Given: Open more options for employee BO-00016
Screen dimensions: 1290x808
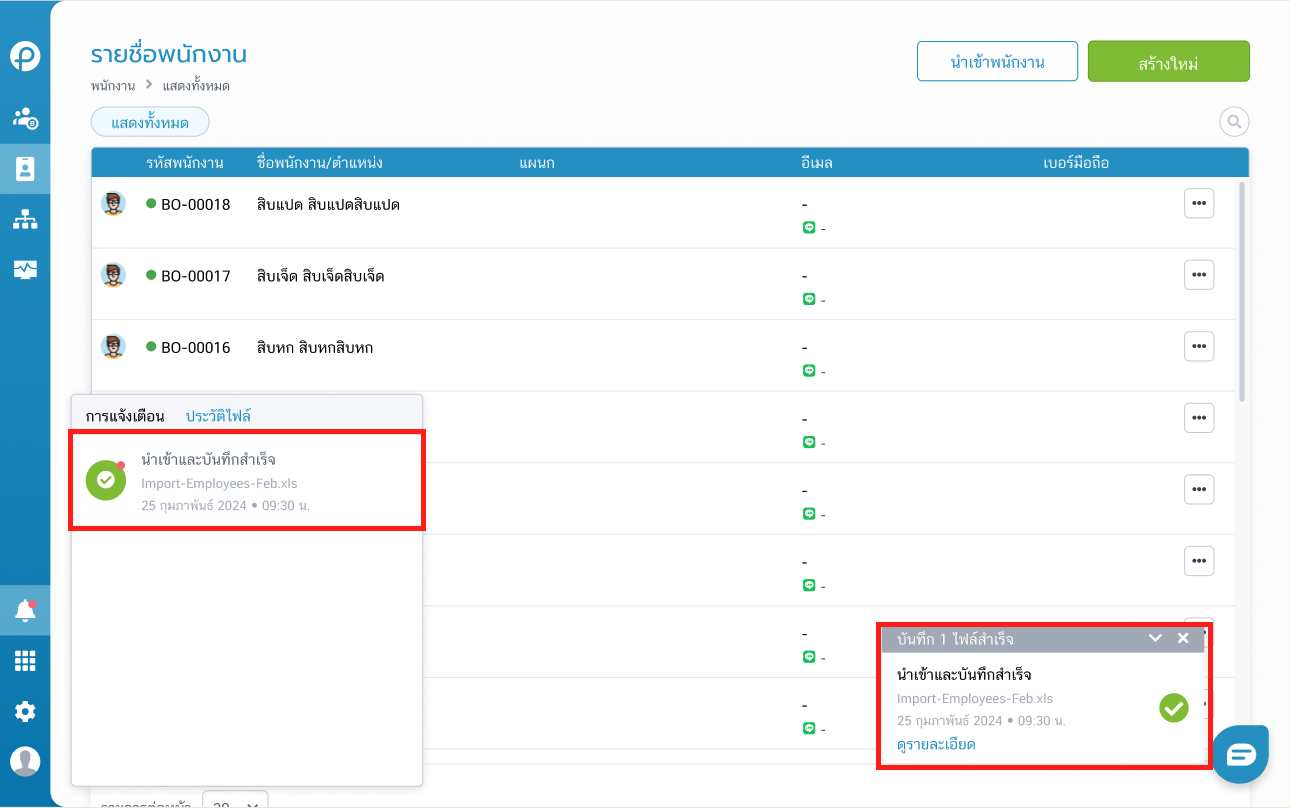Looking at the screenshot, I should [1198, 346].
